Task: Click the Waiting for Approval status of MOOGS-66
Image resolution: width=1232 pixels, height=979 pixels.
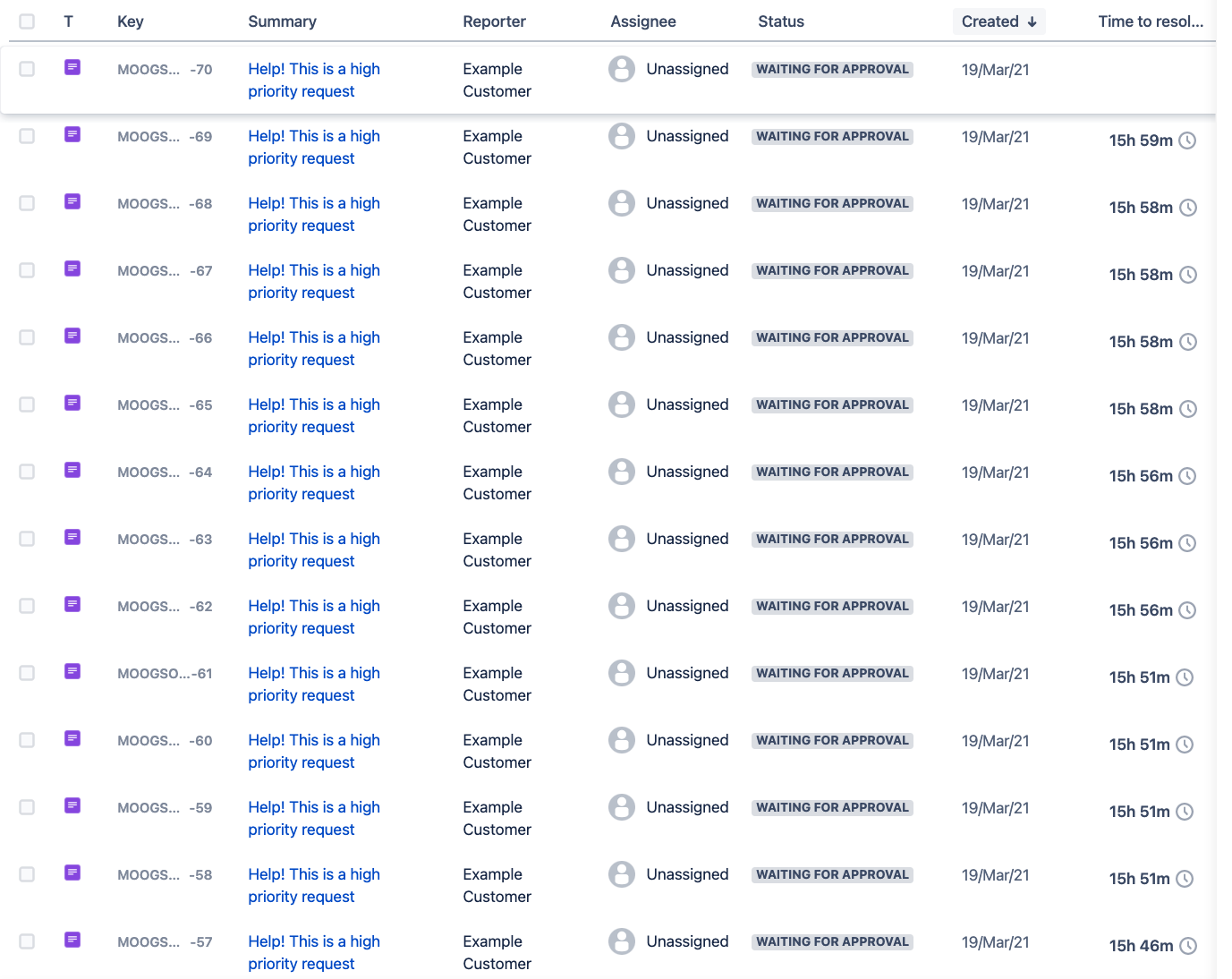Action: coord(832,337)
